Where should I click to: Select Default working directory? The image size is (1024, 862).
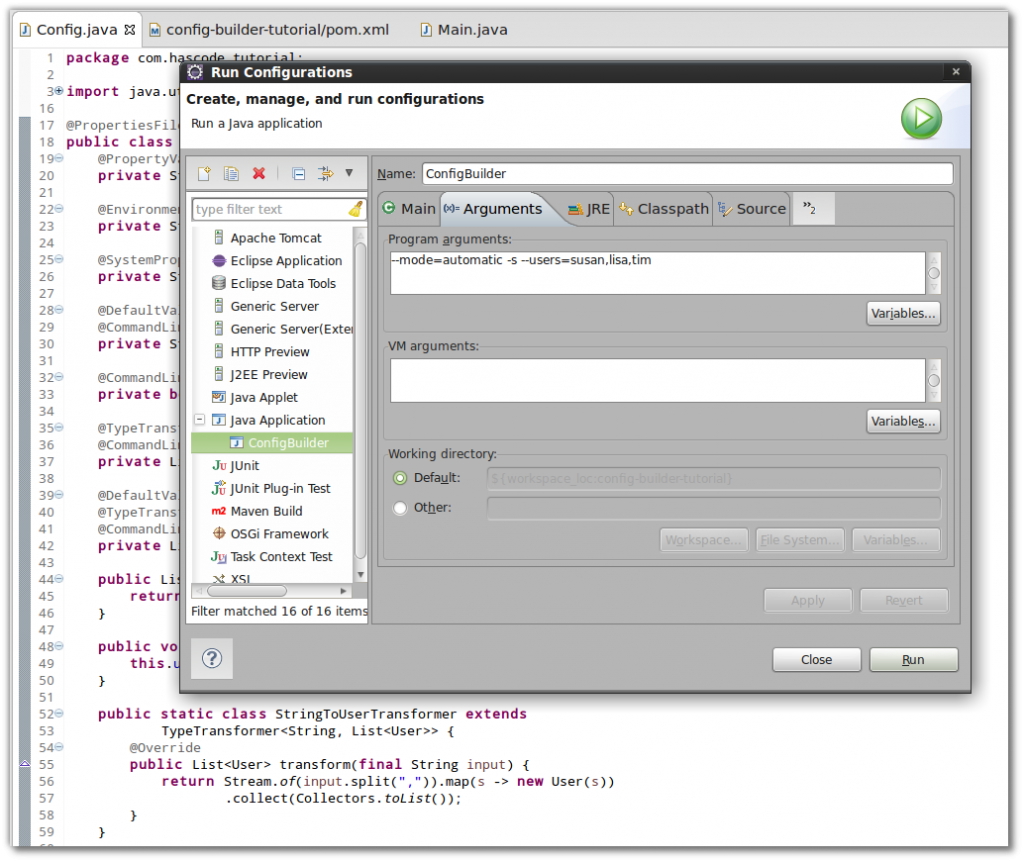400,478
